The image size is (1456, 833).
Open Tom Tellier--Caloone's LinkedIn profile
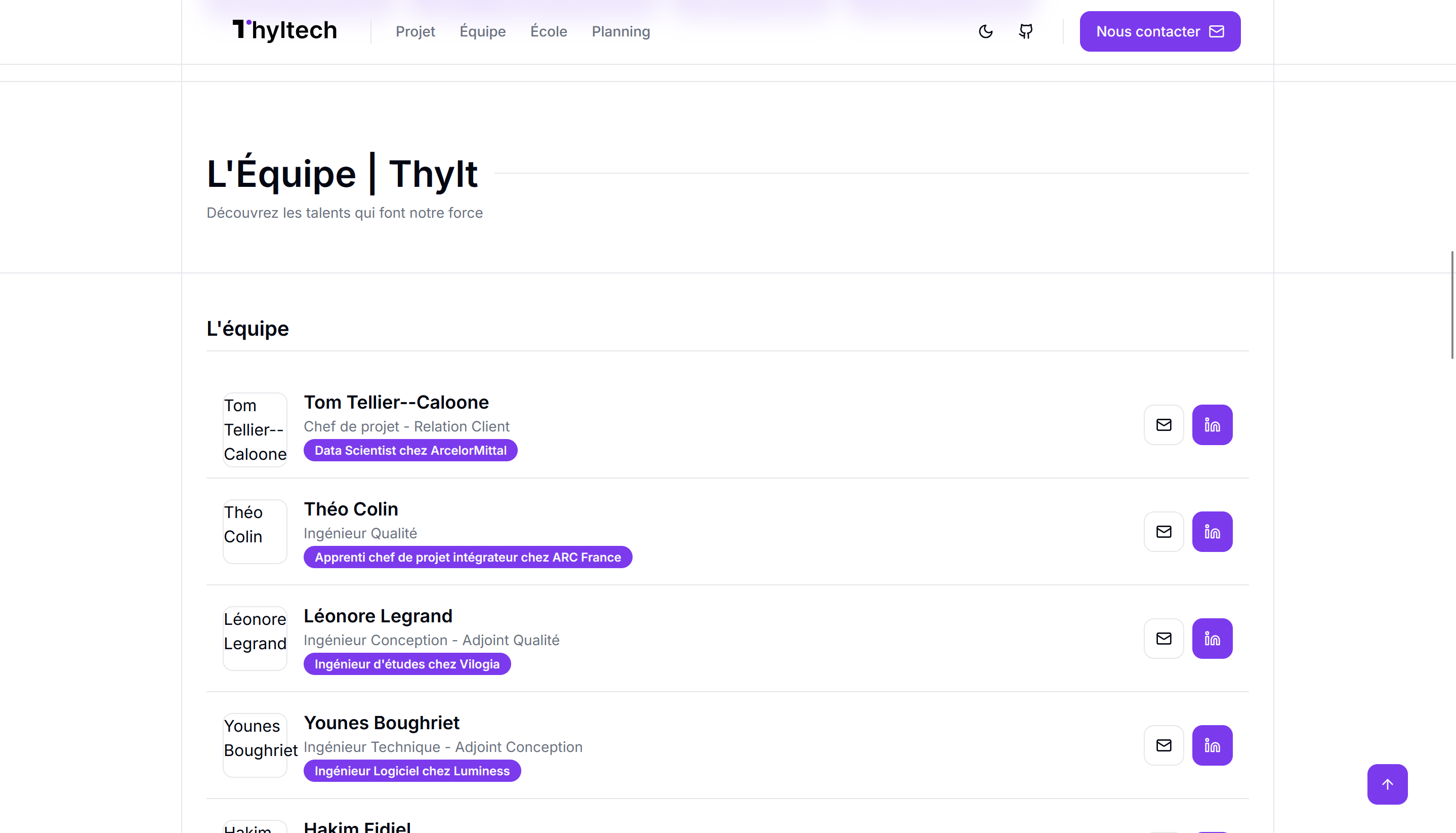pyautogui.click(x=1212, y=424)
